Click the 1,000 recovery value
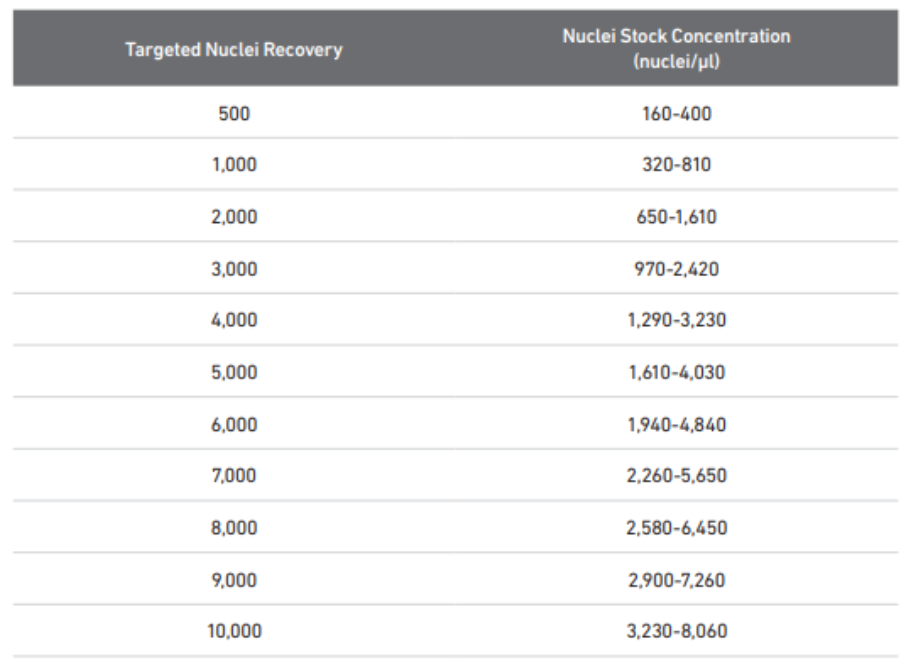This screenshot has width=912, height=664. 234,165
